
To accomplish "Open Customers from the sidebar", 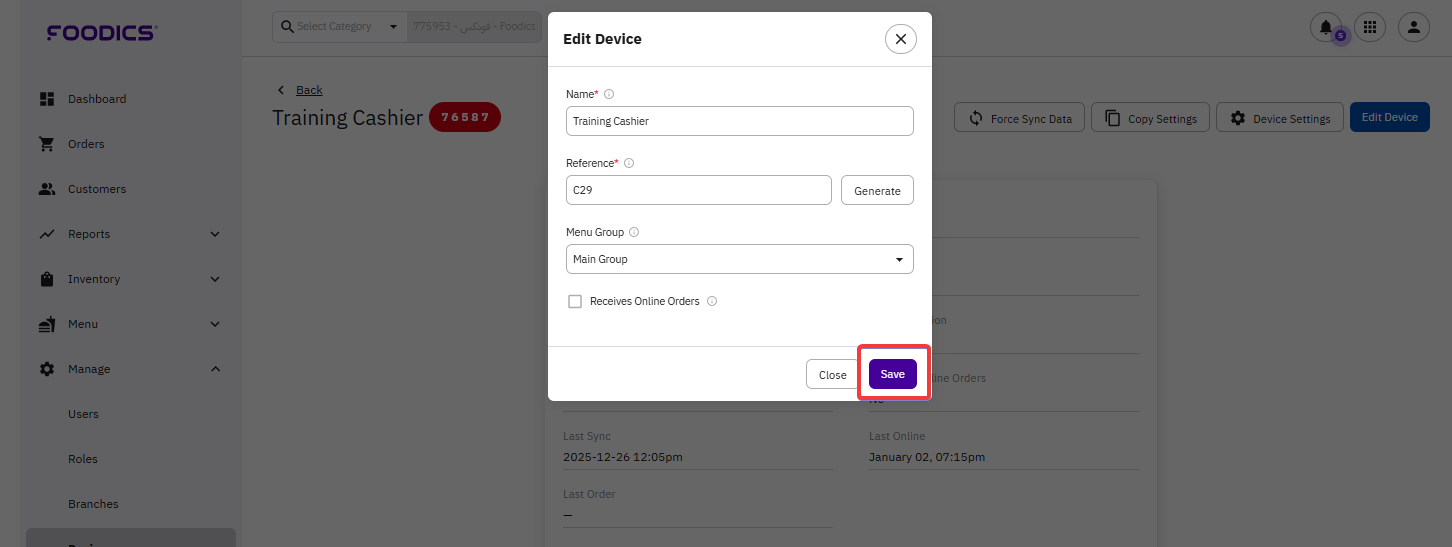I will (x=96, y=189).
